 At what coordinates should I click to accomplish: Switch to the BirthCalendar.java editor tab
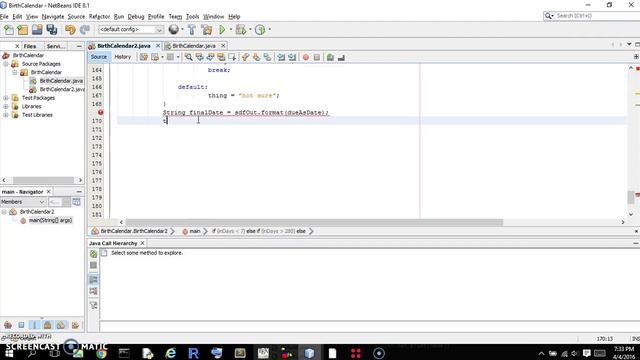click(194, 46)
